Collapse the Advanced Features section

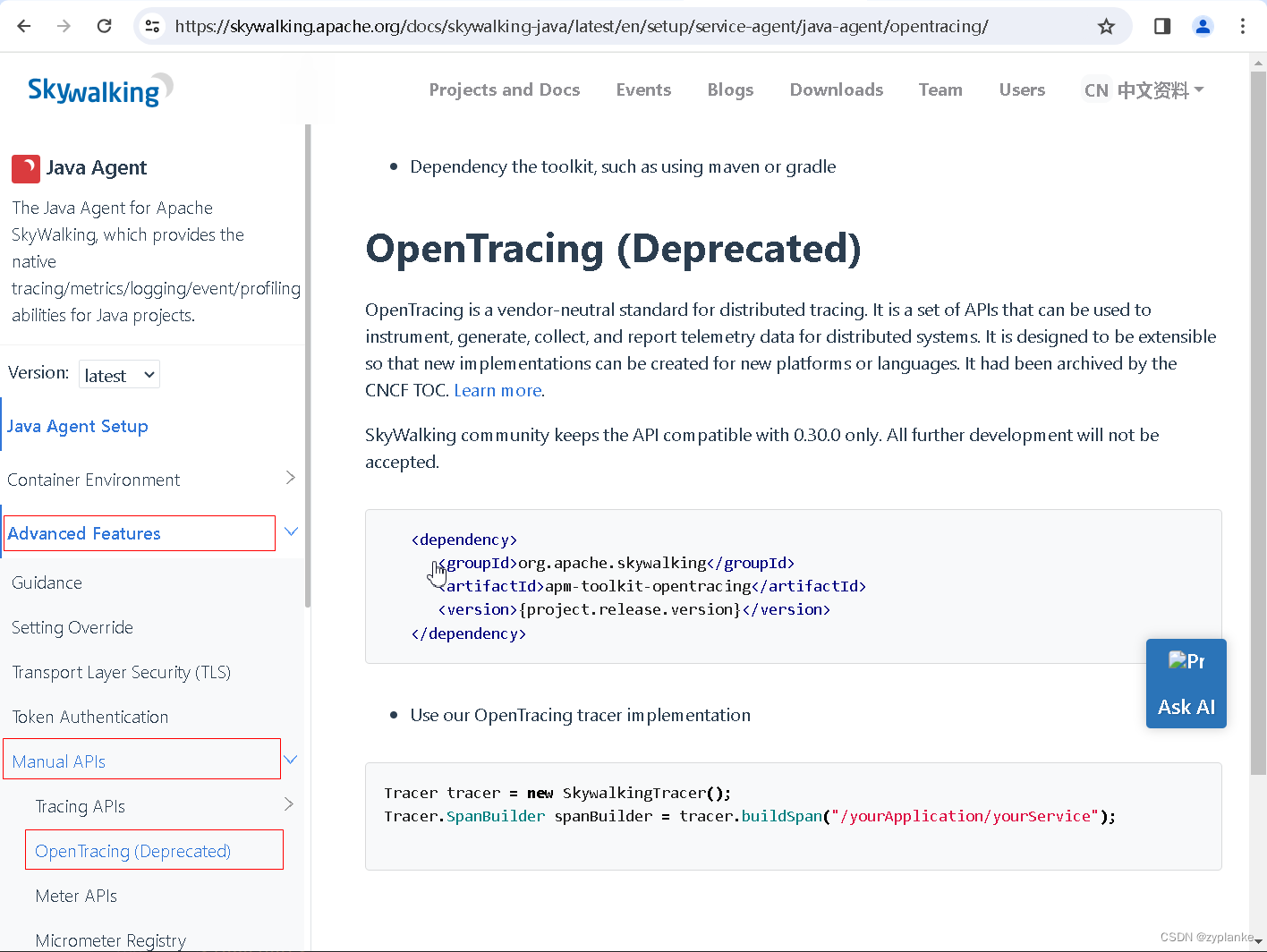click(290, 531)
